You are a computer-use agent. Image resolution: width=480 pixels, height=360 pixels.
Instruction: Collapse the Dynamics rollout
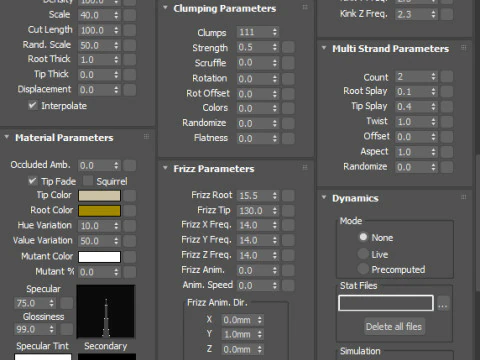(x=324, y=197)
